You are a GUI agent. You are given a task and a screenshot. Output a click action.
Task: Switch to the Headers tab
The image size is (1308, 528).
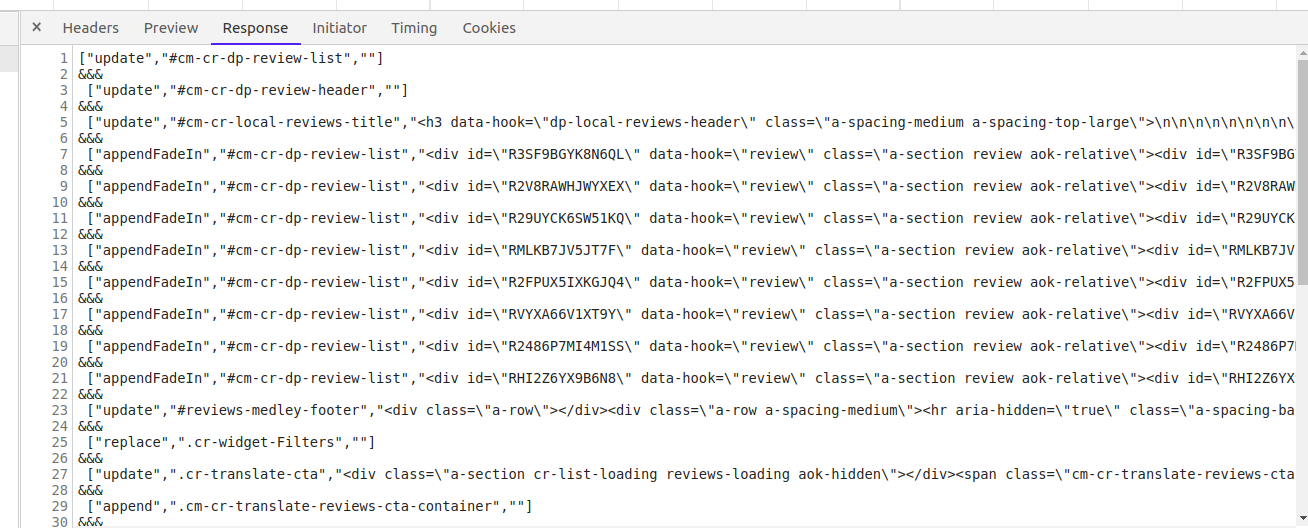(x=91, y=28)
